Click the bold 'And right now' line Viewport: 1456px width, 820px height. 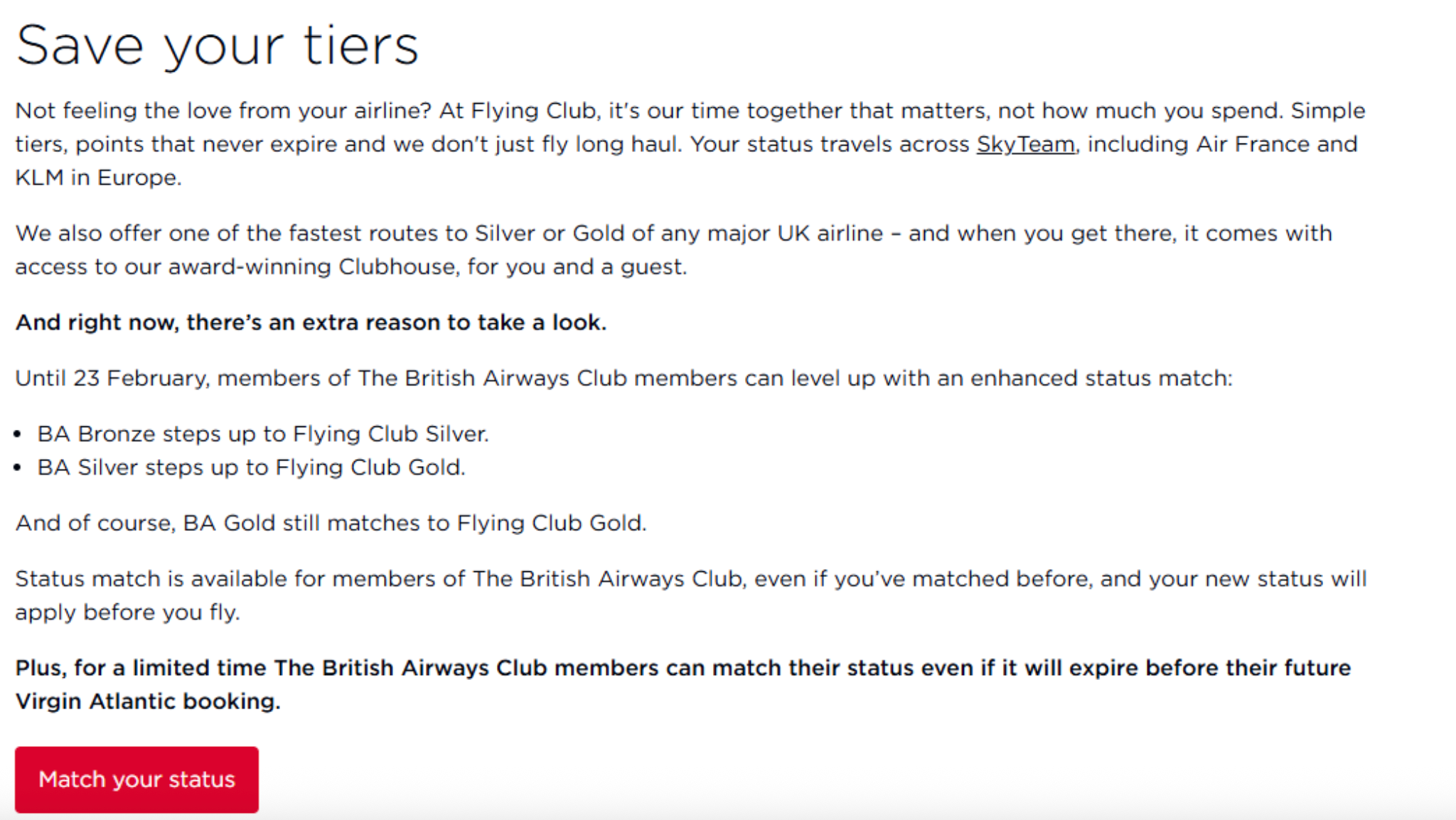311,323
